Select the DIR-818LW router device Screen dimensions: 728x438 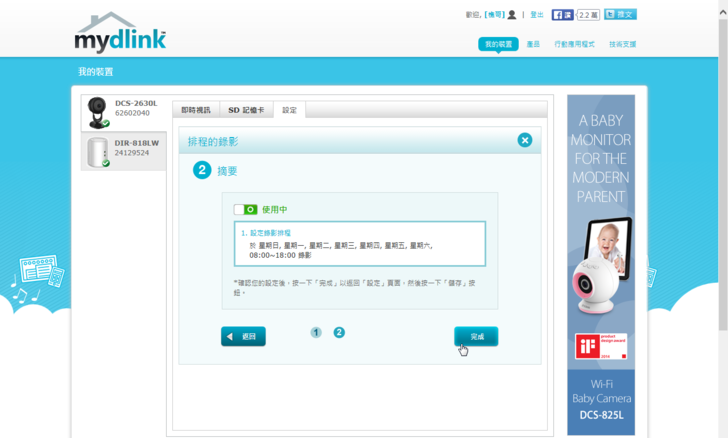124,151
